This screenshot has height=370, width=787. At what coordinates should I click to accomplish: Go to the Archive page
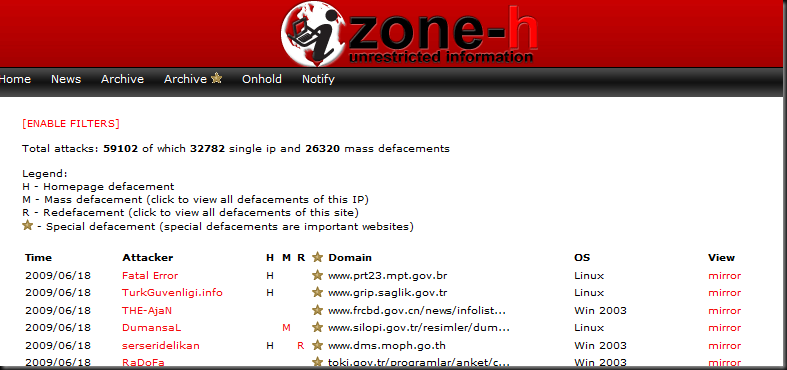pos(122,79)
